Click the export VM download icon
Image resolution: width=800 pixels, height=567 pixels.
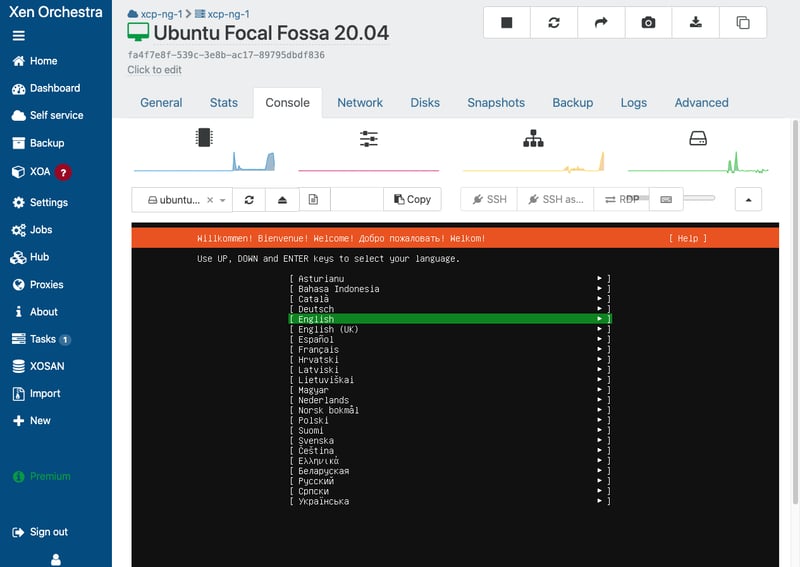pyautogui.click(x=695, y=22)
